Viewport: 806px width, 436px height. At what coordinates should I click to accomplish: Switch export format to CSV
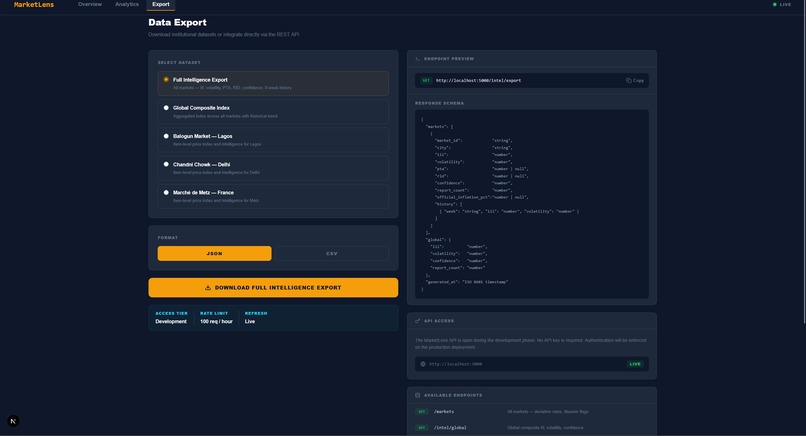click(332, 253)
